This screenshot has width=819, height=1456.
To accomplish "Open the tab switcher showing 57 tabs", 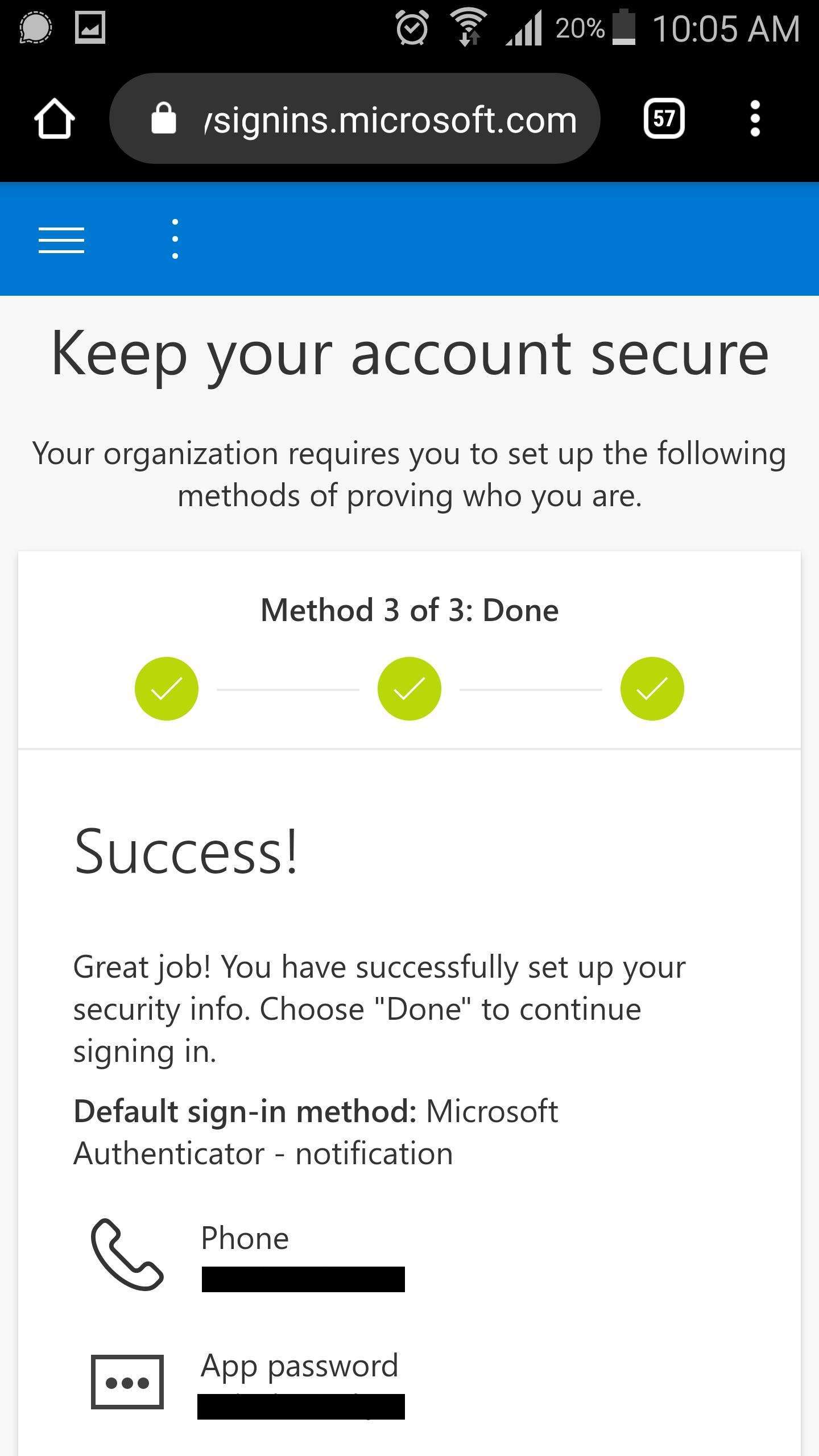I will (x=664, y=118).
